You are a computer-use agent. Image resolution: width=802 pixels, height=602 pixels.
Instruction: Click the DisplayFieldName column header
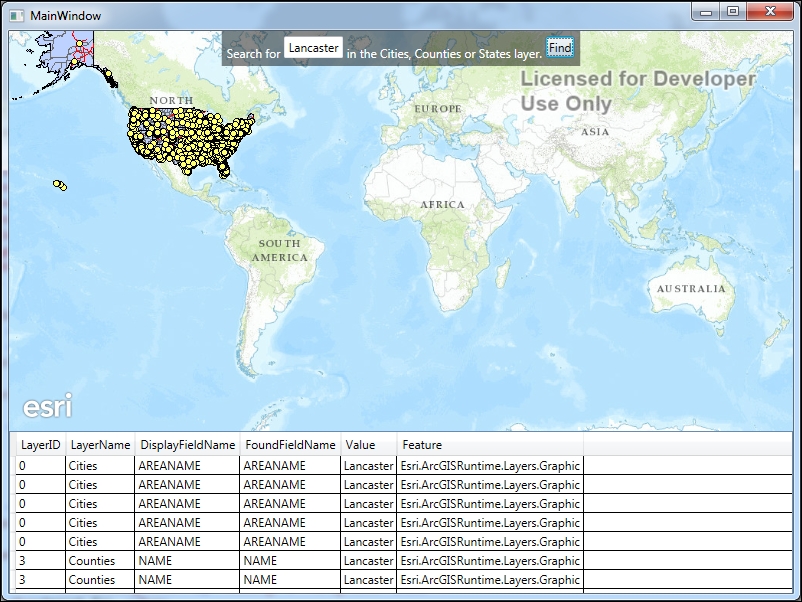187,444
